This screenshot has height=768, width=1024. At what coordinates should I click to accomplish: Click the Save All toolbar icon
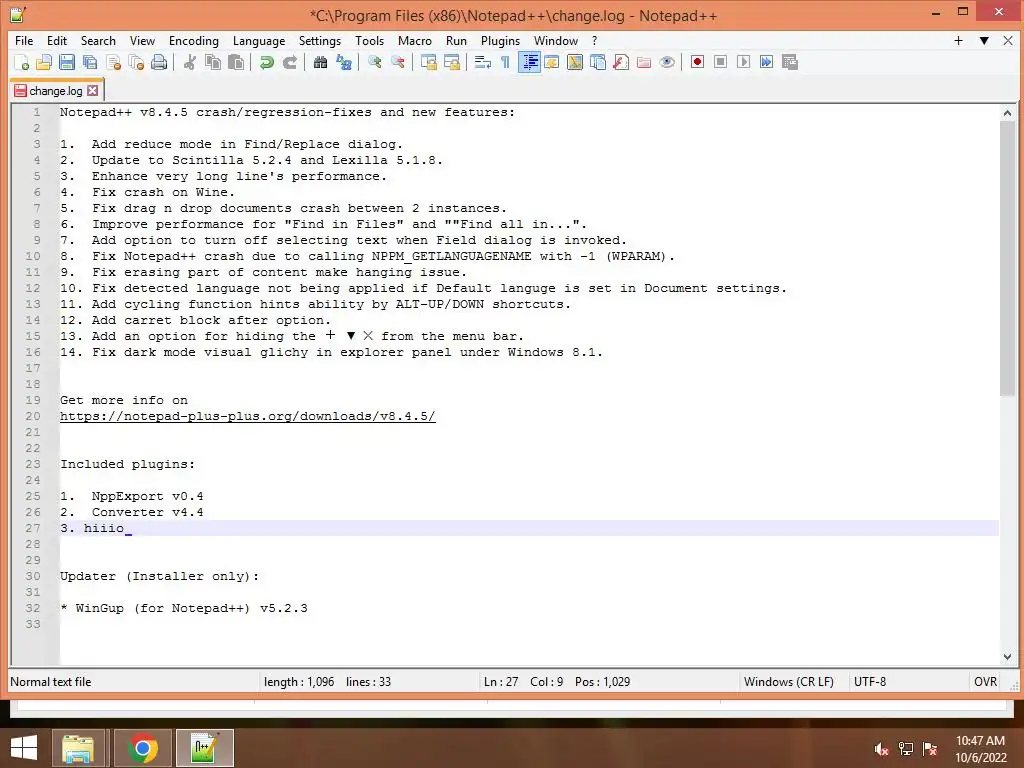90,62
